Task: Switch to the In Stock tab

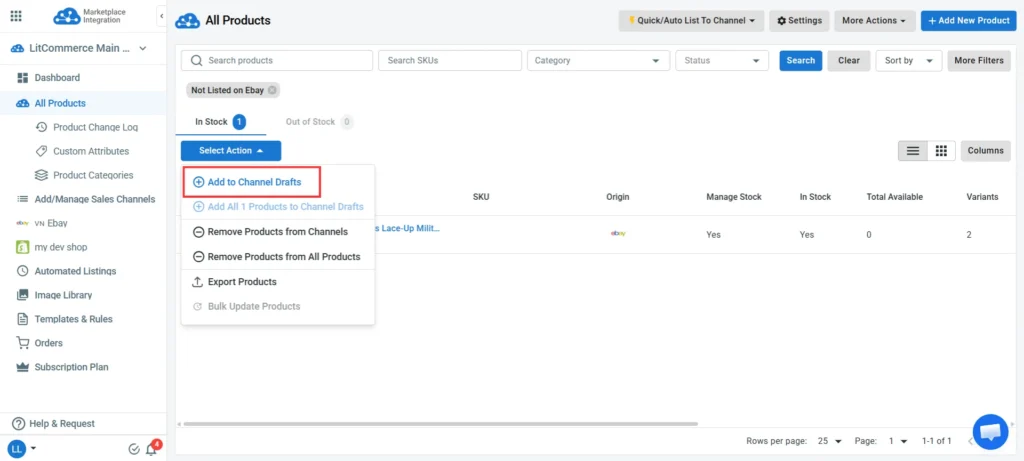Action: point(221,122)
